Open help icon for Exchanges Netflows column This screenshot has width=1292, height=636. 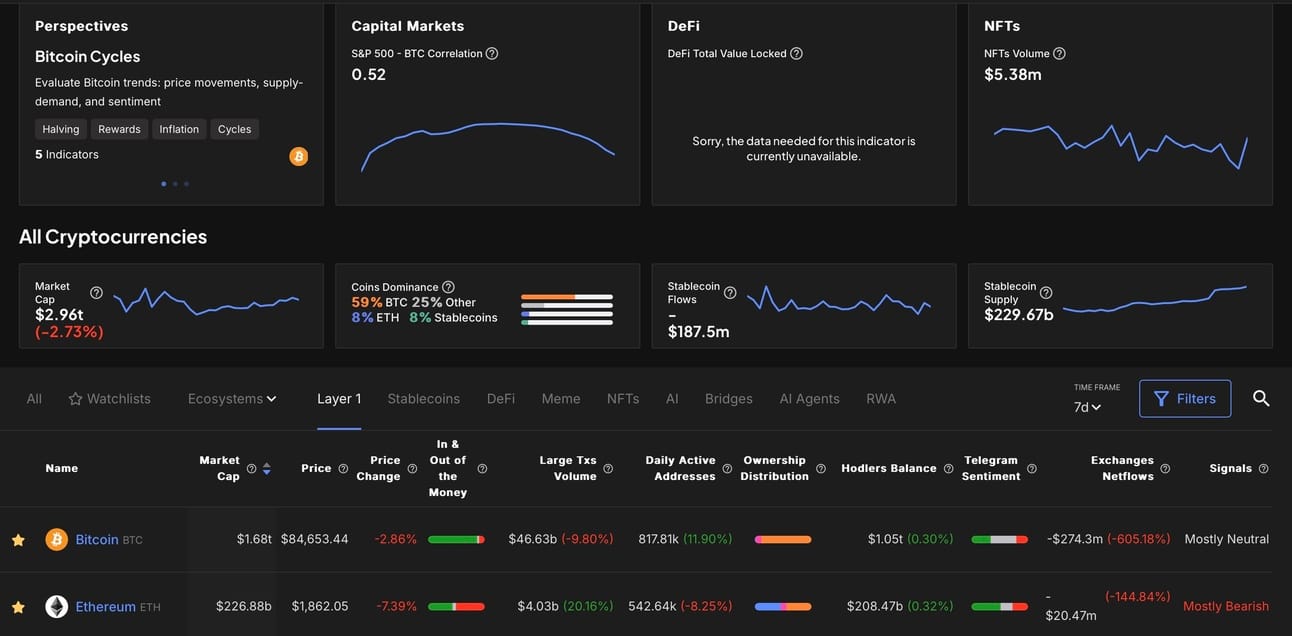(1165, 468)
